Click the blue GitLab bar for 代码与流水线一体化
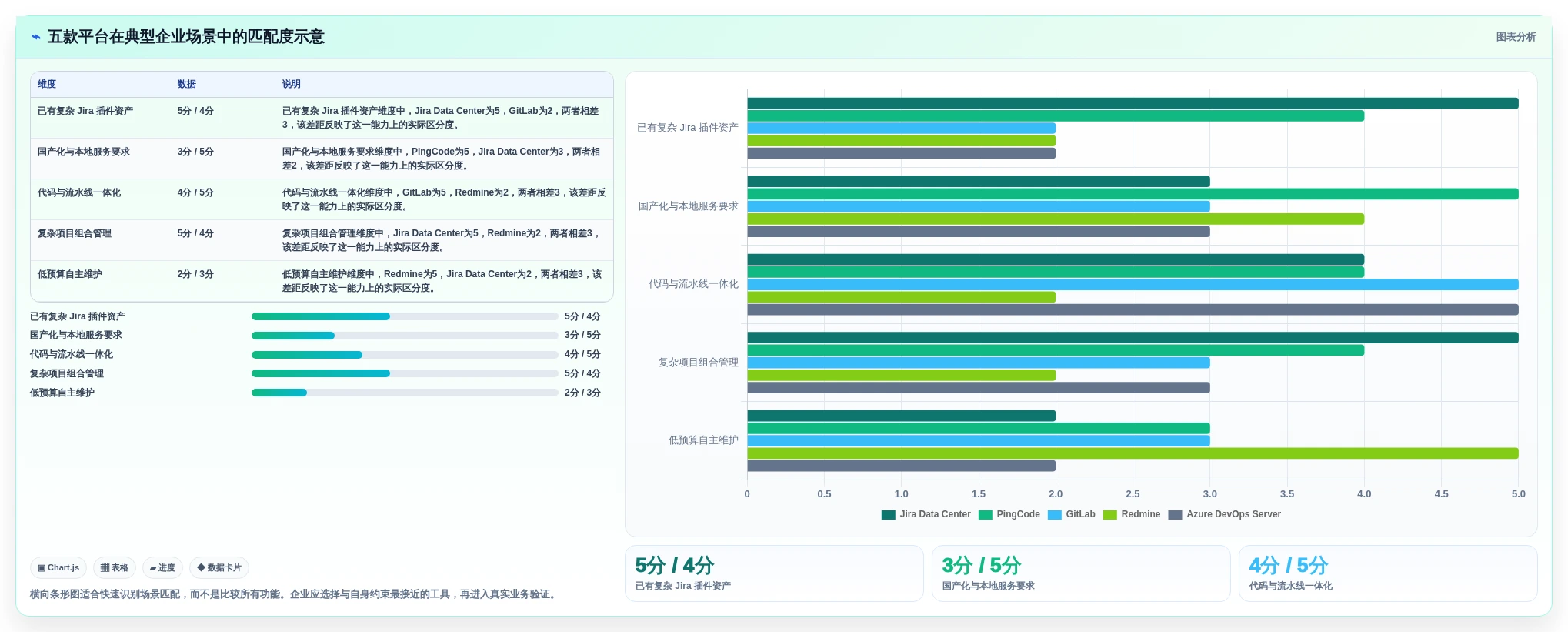This screenshot has height=632, width=1568. pyautogui.click(x=1133, y=285)
